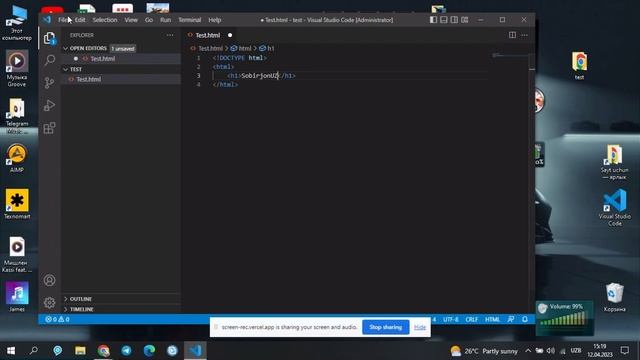Click Stop sharing button

tap(386, 327)
